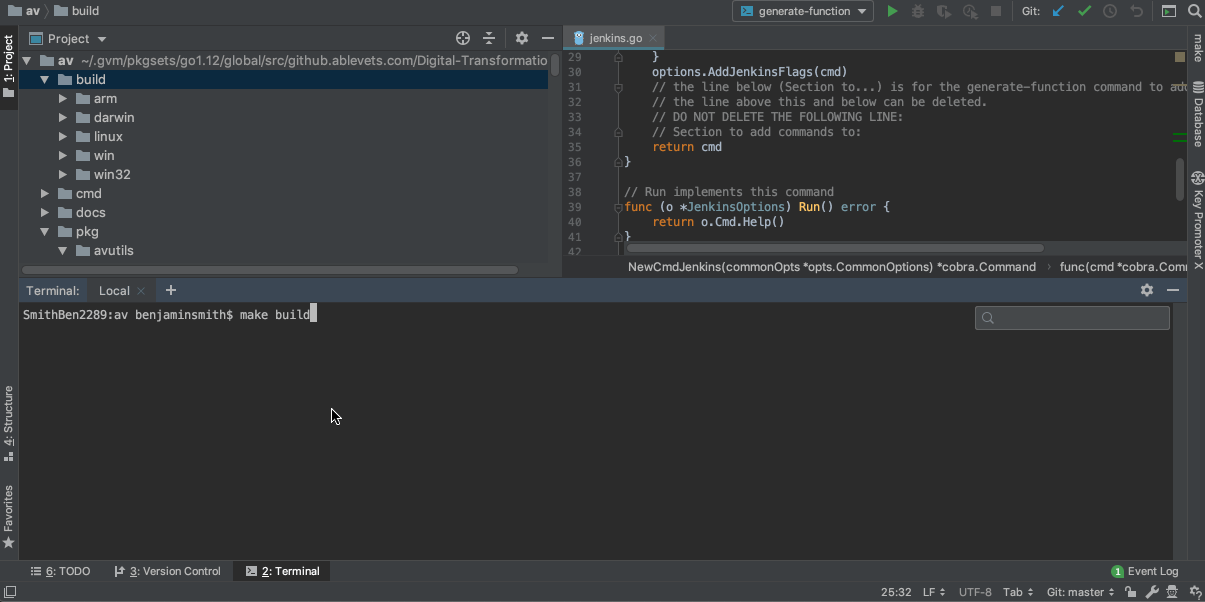Expand the docs folder
Viewport: 1205px width, 602px height.
[45, 212]
